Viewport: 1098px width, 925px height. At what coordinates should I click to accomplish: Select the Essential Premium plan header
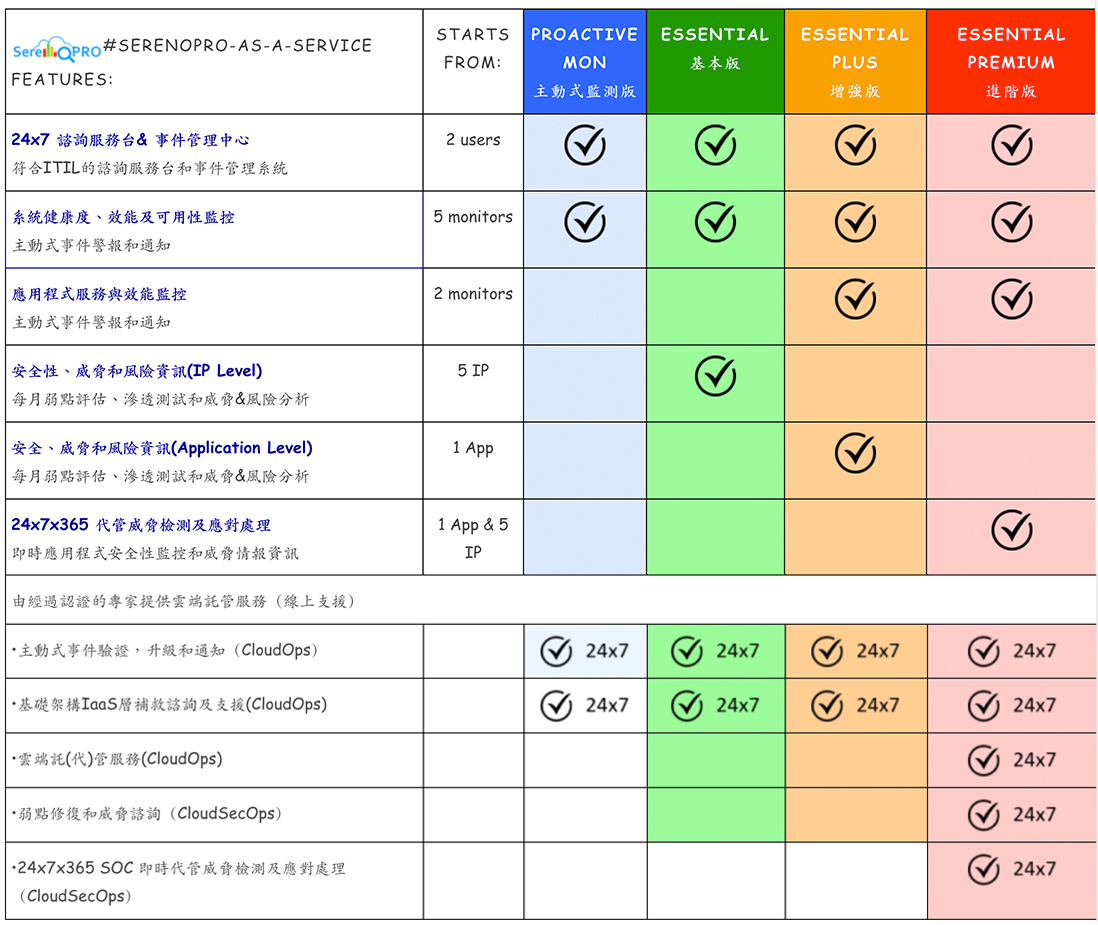click(x=1011, y=62)
